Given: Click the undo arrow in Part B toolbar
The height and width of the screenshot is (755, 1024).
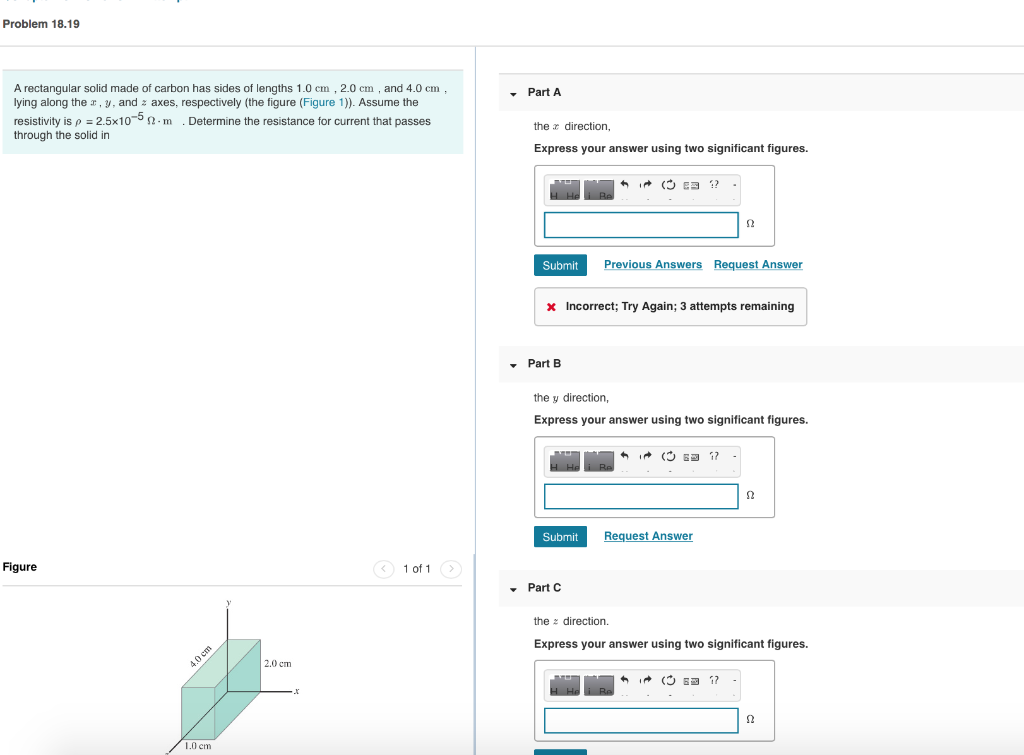Looking at the screenshot, I should tap(624, 456).
